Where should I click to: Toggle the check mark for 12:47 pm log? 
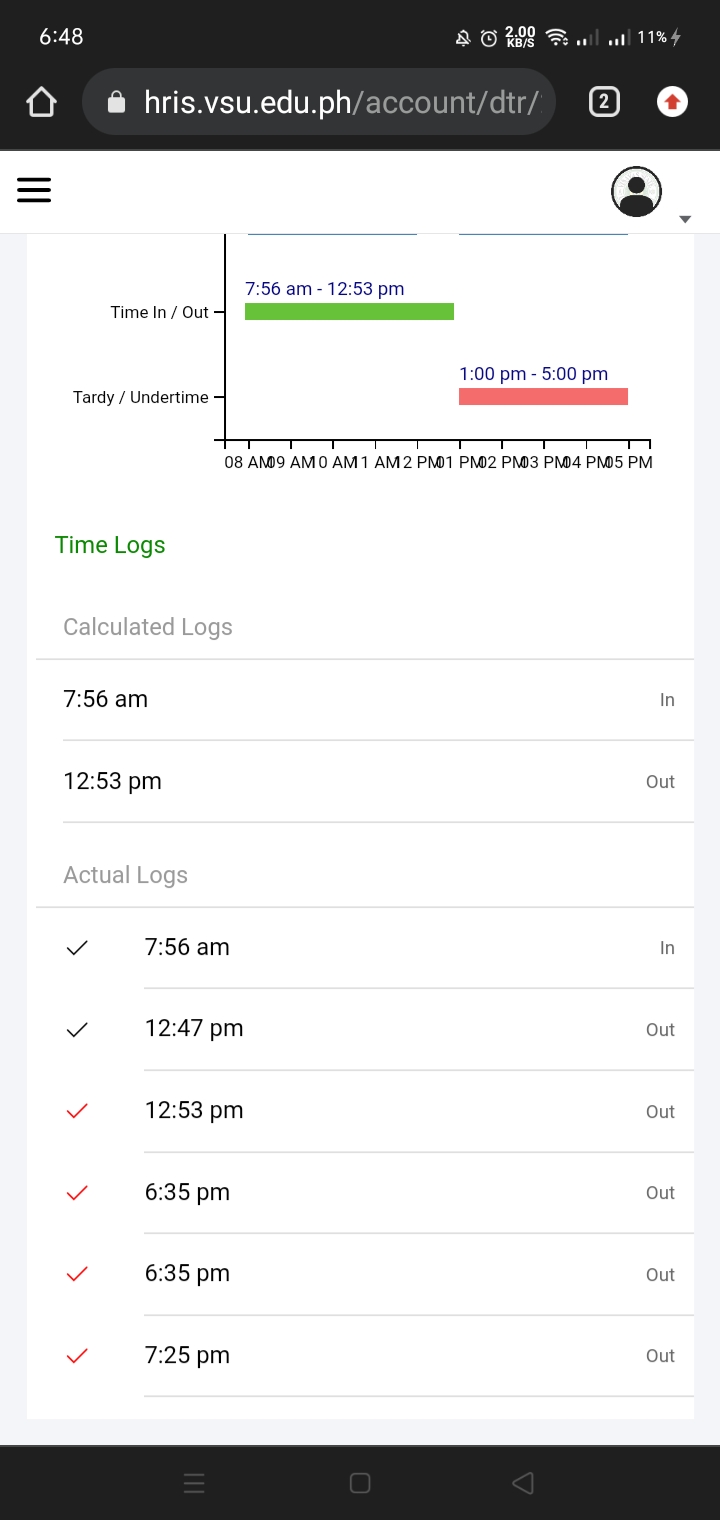[77, 1029]
